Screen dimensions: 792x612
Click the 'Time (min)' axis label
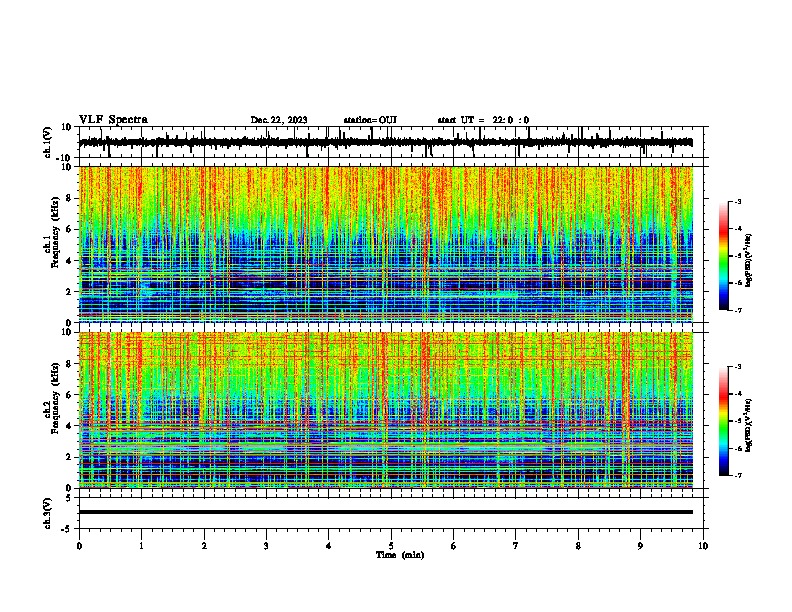400,555
